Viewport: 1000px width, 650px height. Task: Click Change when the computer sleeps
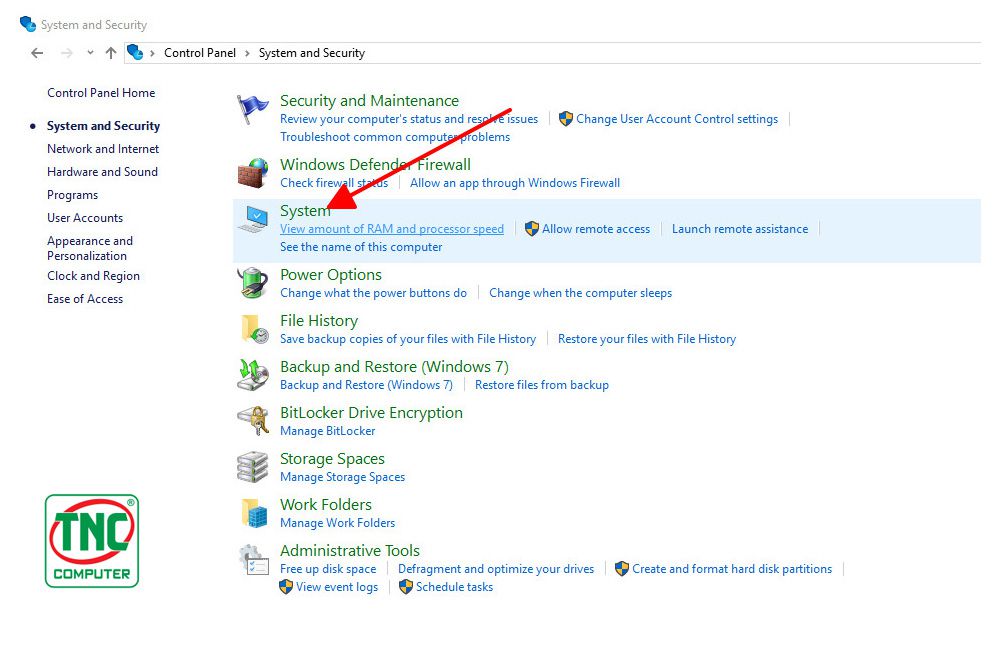pos(580,293)
